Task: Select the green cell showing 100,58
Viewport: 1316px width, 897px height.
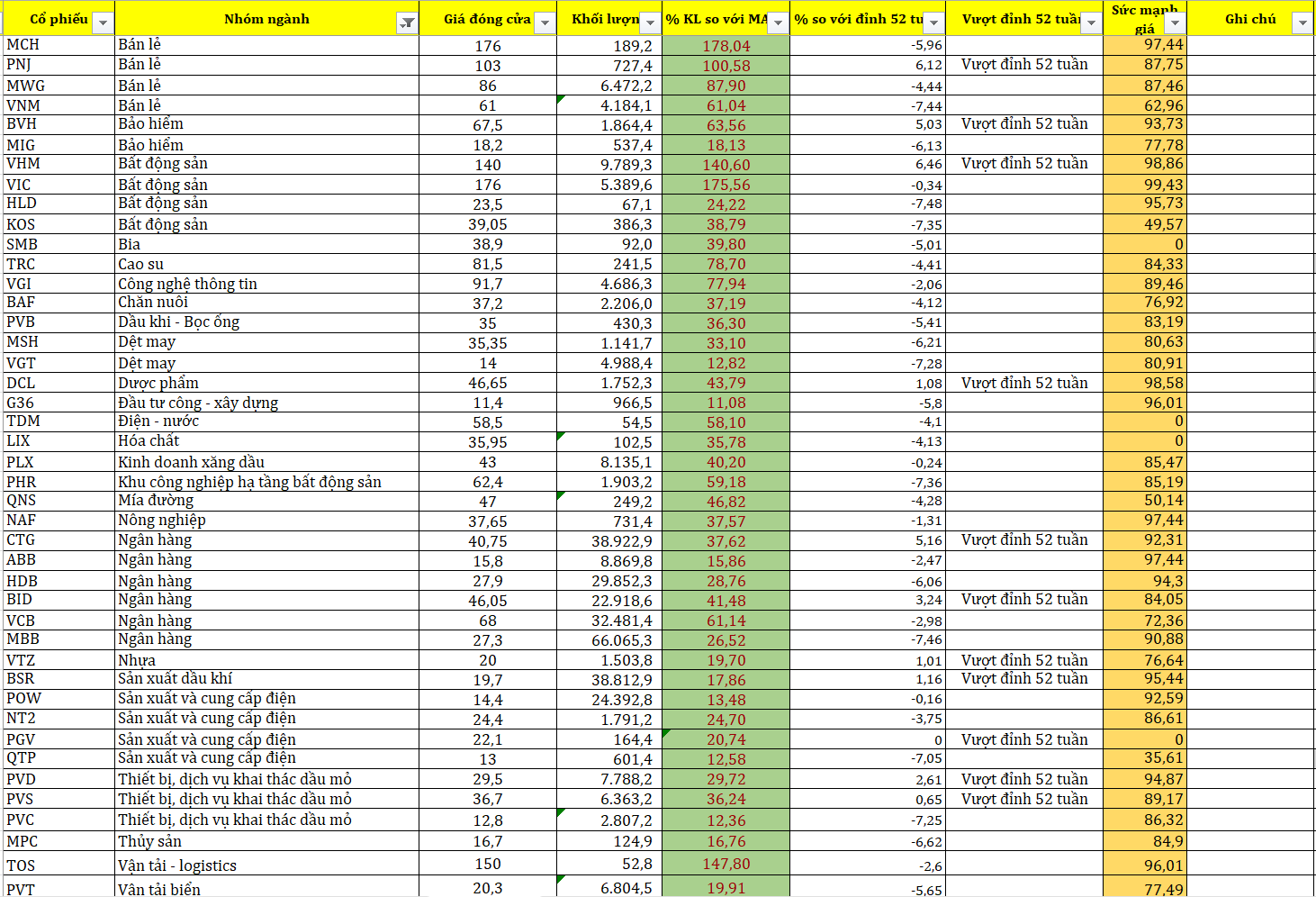Action: (726, 65)
